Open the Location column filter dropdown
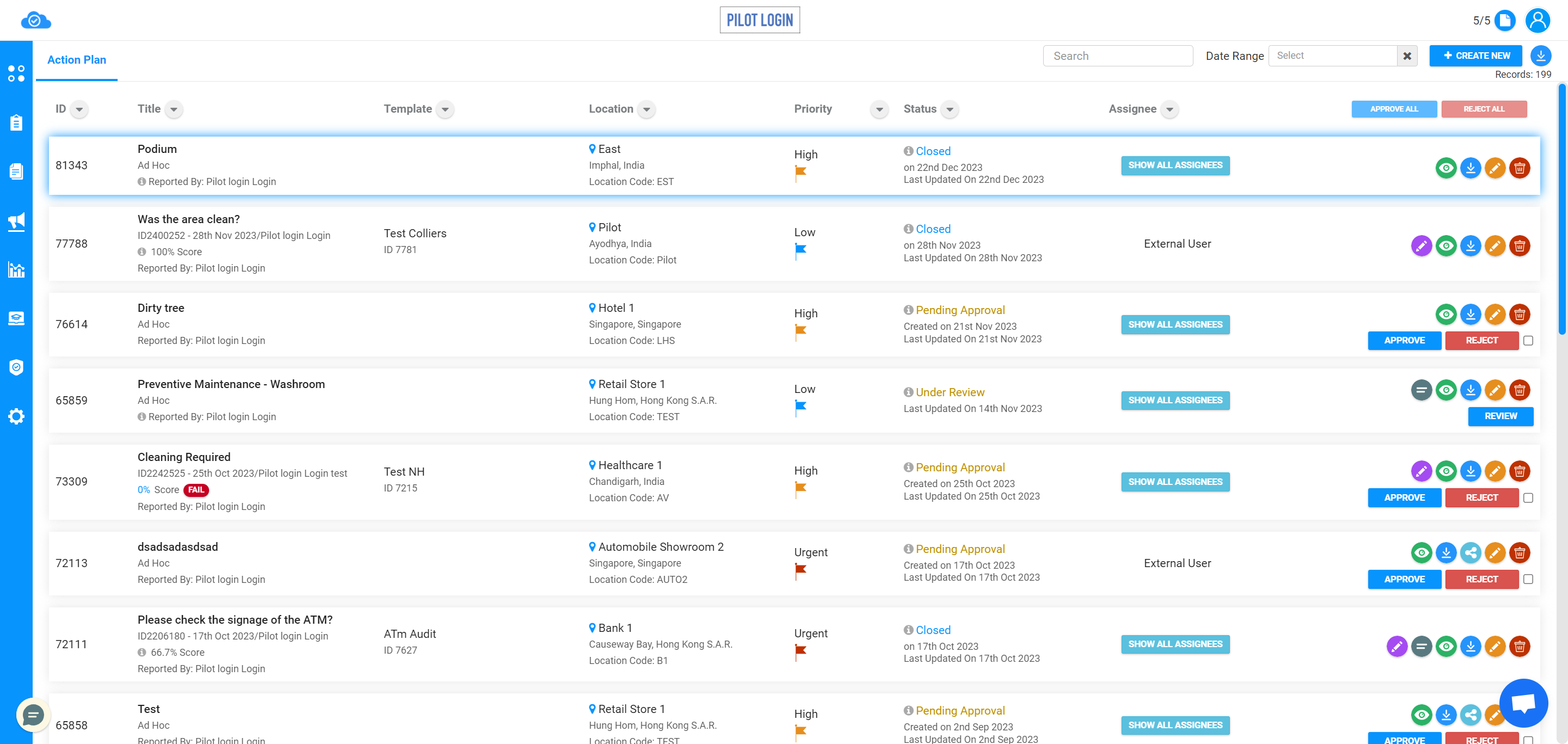 click(646, 109)
